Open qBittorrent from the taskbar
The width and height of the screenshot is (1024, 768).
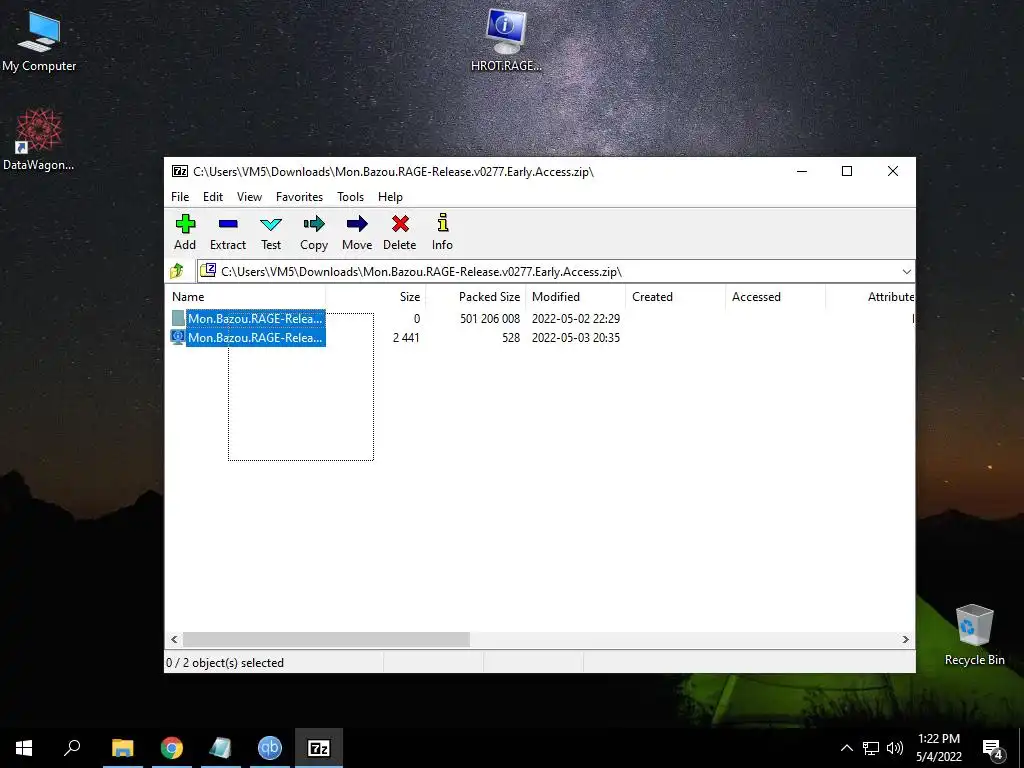pos(270,748)
